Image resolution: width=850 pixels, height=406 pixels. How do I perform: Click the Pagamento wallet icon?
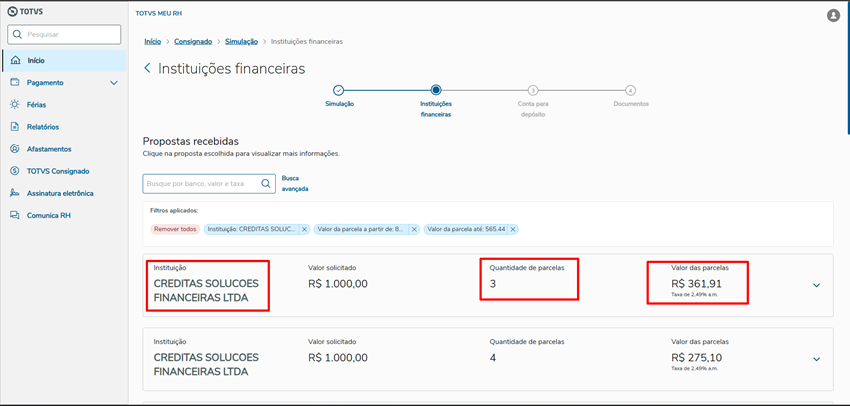pos(15,83)
